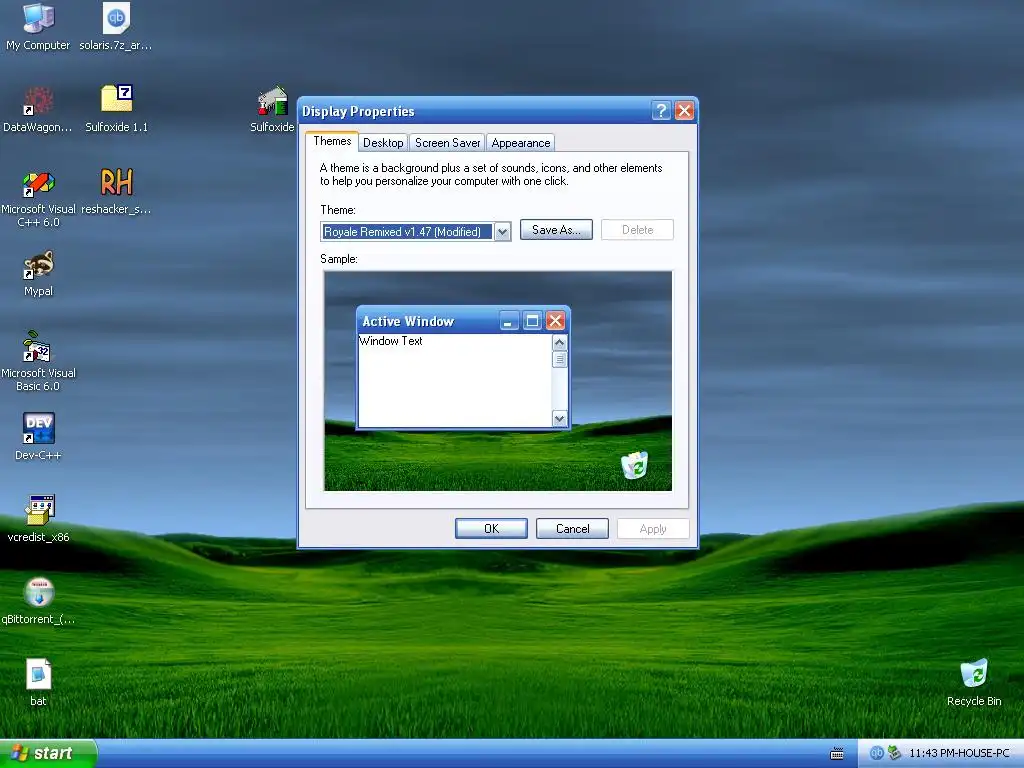Select the qBittorrent installer icon
The width and height of the screenshot is (1024, 768).
point(38,601)
